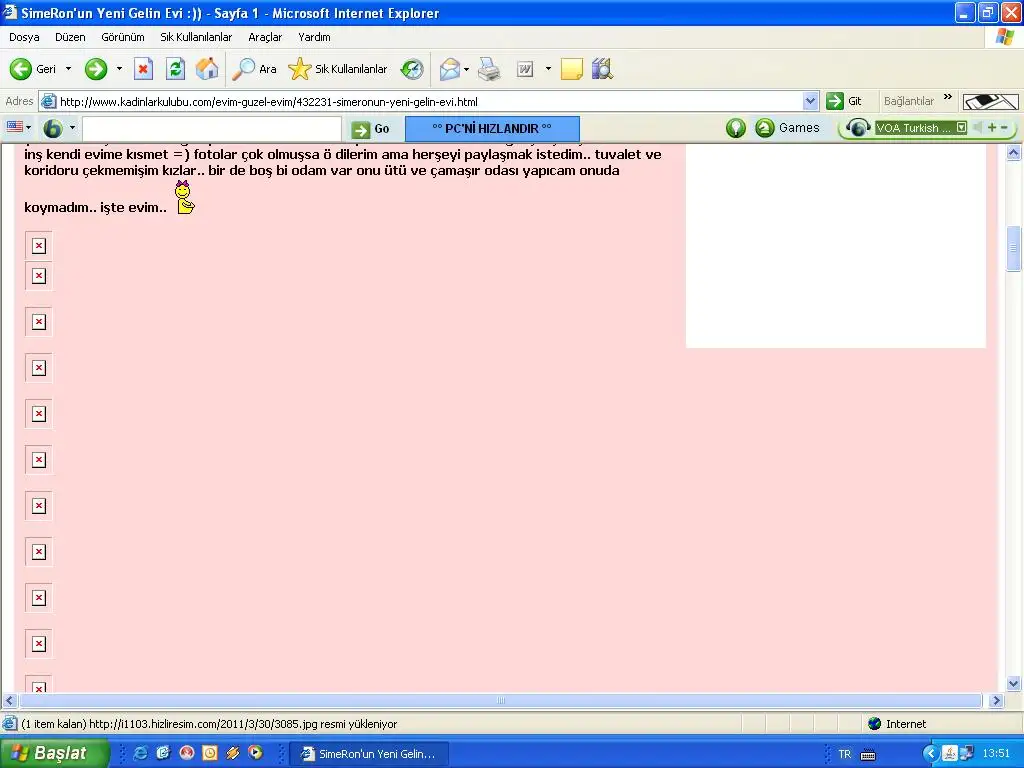
Task: Click the toolbar search input field
Action: click(x=211, y=129)
